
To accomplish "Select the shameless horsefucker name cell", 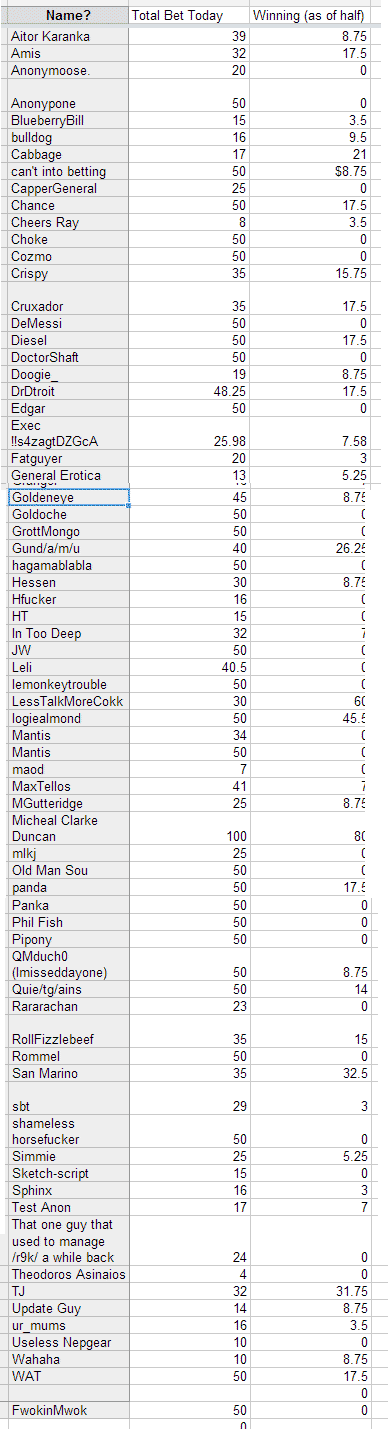I will (x=68, y=1131).
